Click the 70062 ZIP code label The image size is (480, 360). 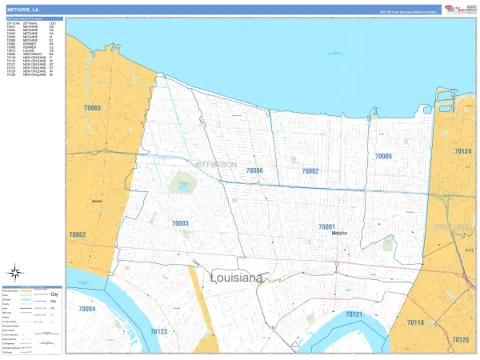(77, 235)
